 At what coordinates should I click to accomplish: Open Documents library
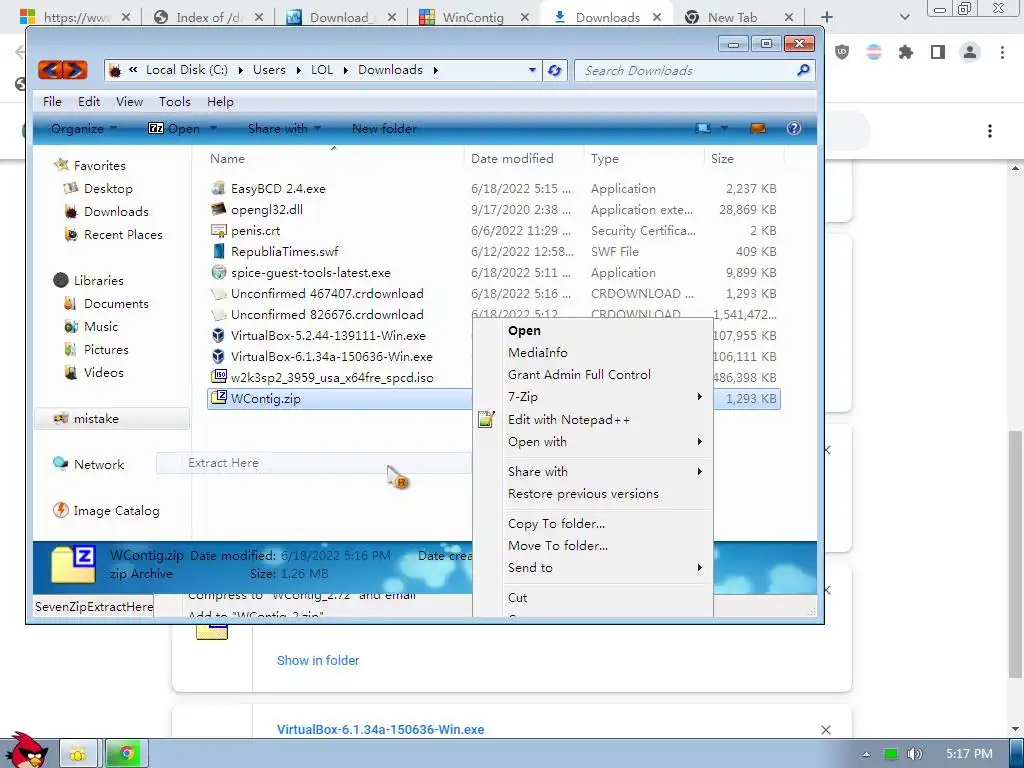(x=116, y=304)
